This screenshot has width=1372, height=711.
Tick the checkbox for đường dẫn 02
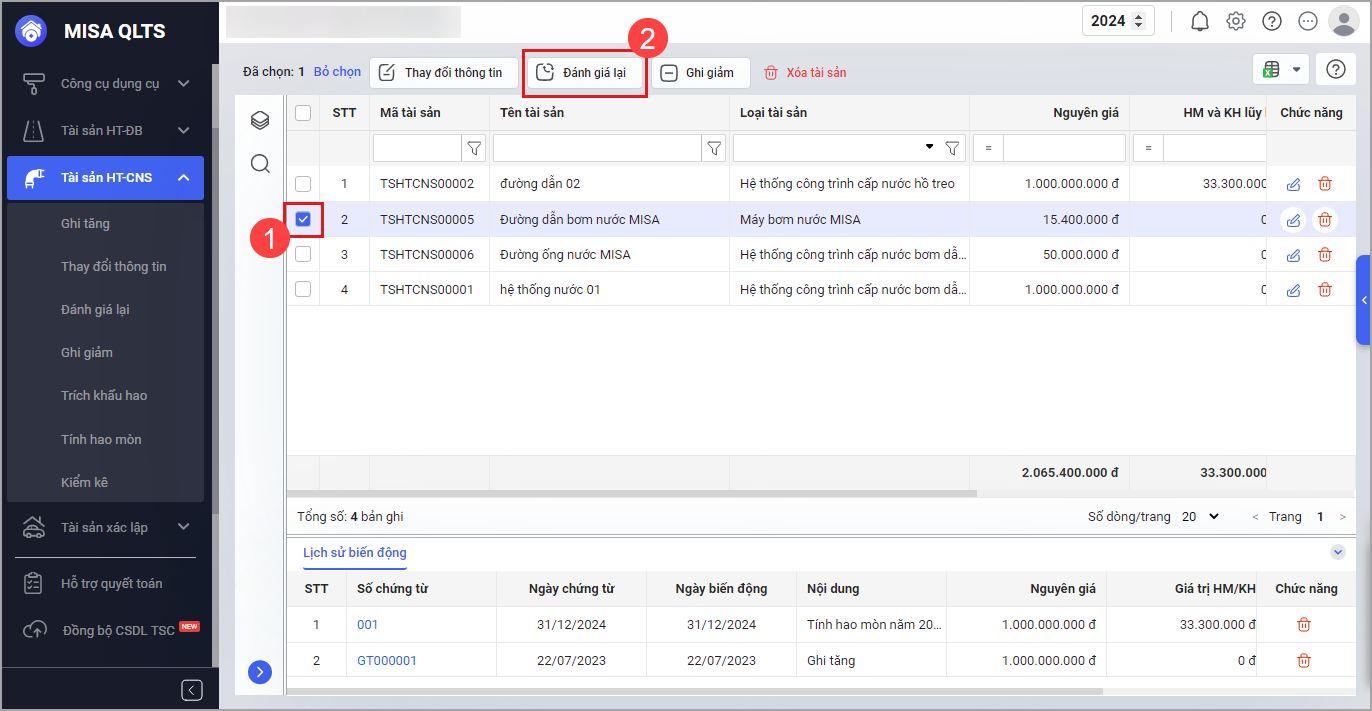click(303, 184)
